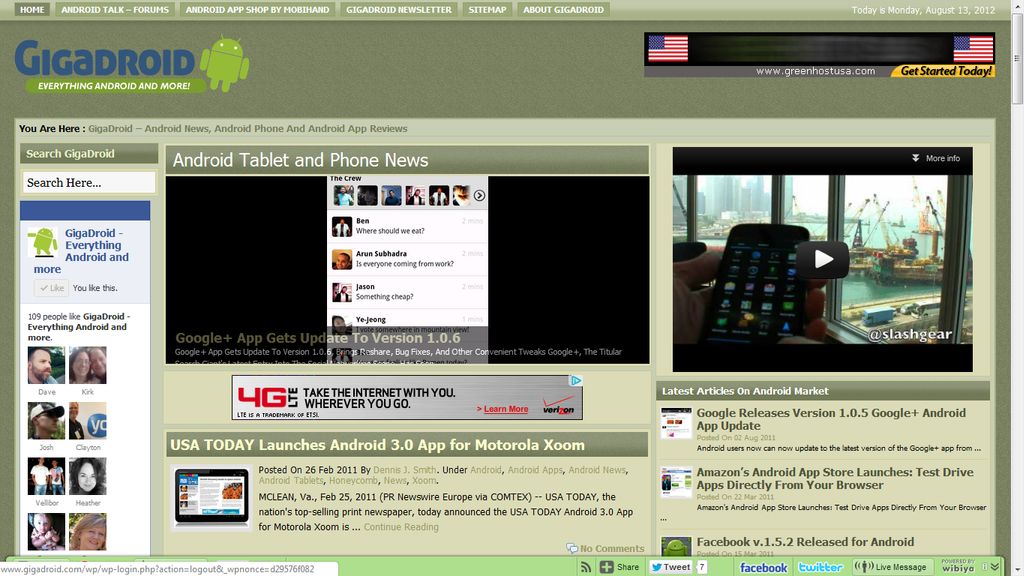The image size is (1024, 576).
Task: Play the slashgear video
Action: tap(822, 259)
